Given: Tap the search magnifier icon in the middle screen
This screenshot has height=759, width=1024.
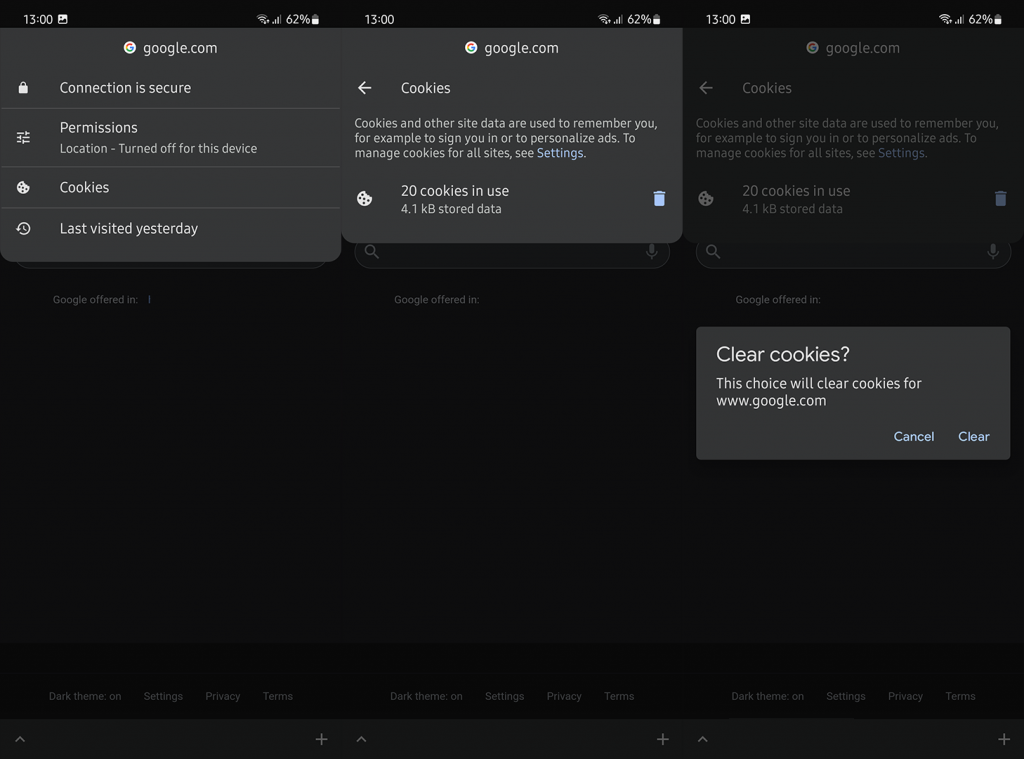Looking at the screenshot, I should coord(372,251).
